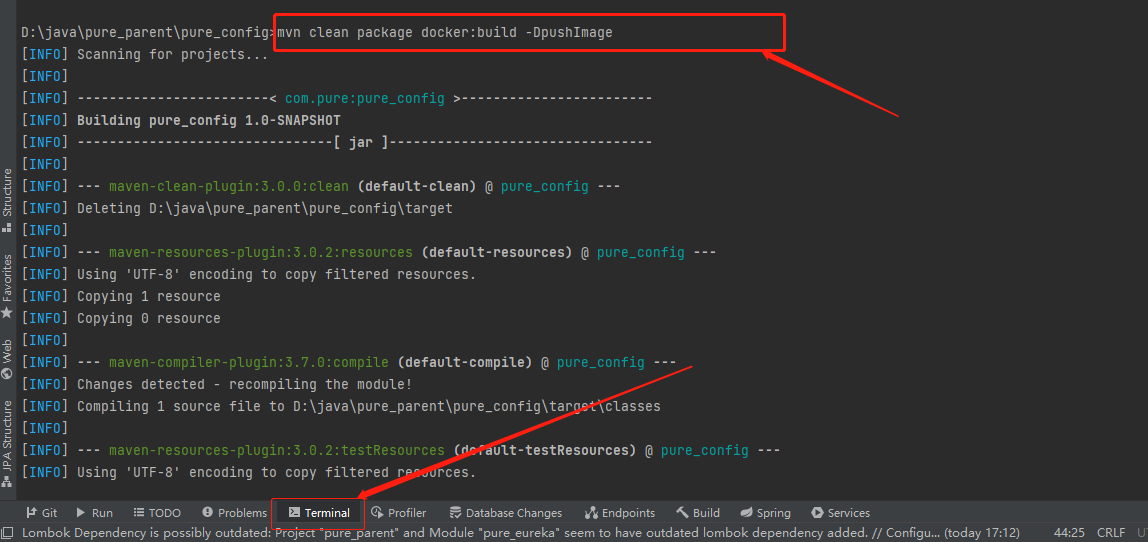Click the 'Deleting D:\java\pure_parent\pure_config\target' line

(x=264, y=208)
